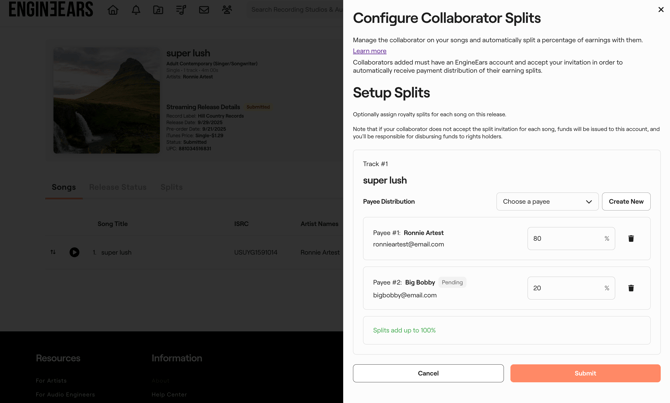
Task: Play the track super lush
Action: click(x=74, y=252)
